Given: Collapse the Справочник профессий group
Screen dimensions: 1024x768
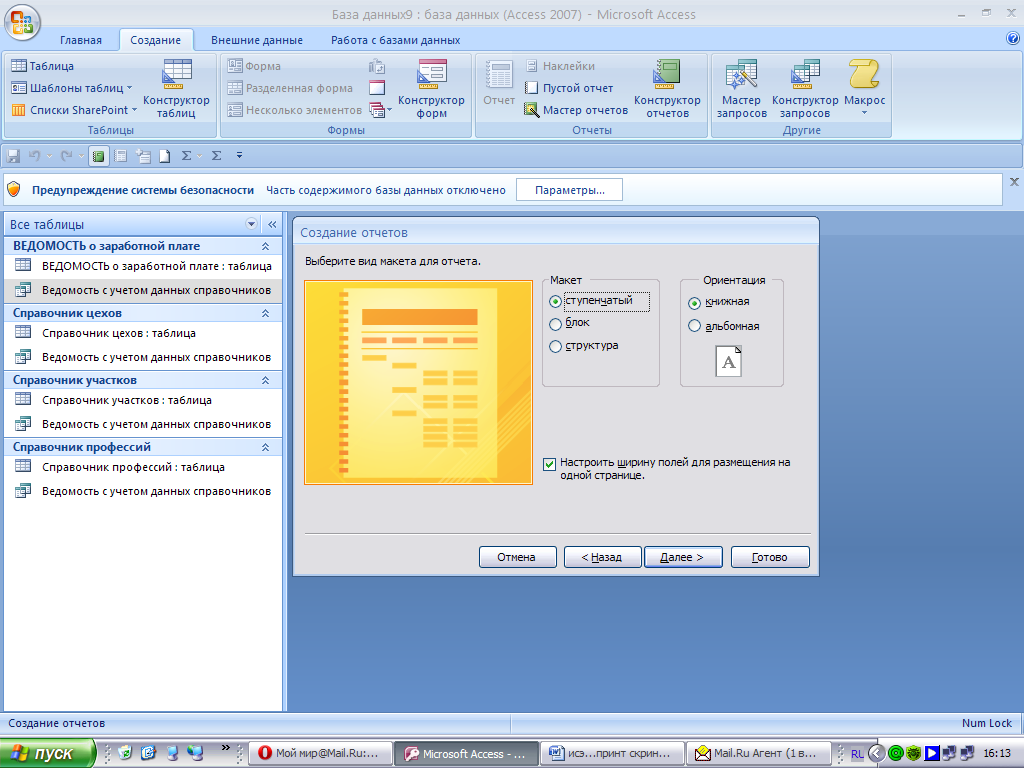Looking at the screenshot, I should point(265,447).
